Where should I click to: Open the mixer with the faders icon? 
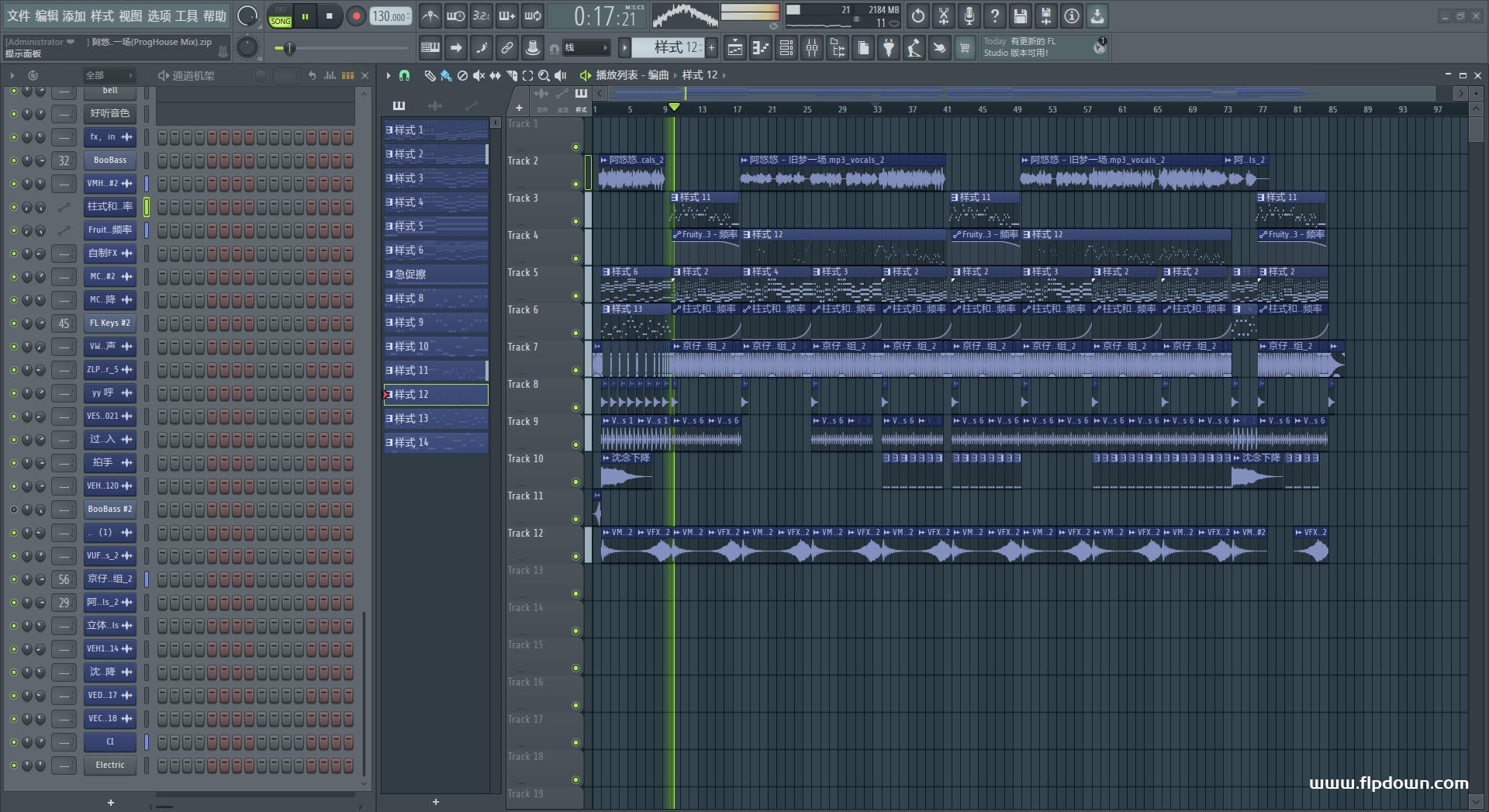pos(812,48)
